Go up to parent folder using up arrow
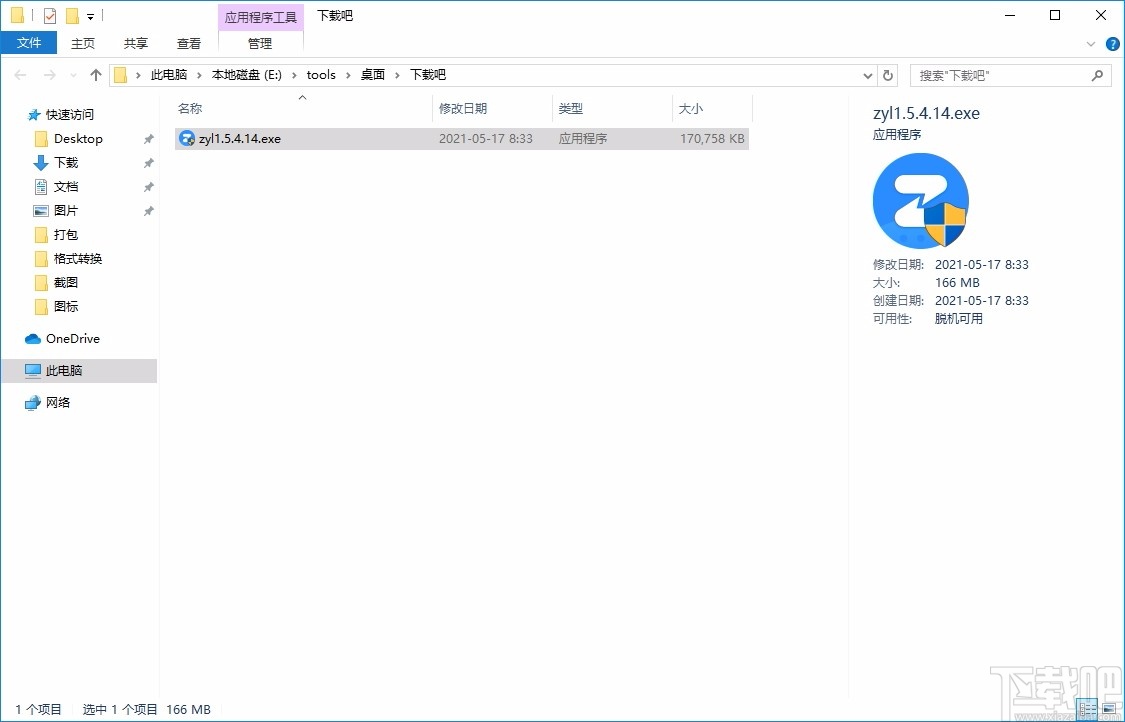1125x722 pixels. [95, 74]
